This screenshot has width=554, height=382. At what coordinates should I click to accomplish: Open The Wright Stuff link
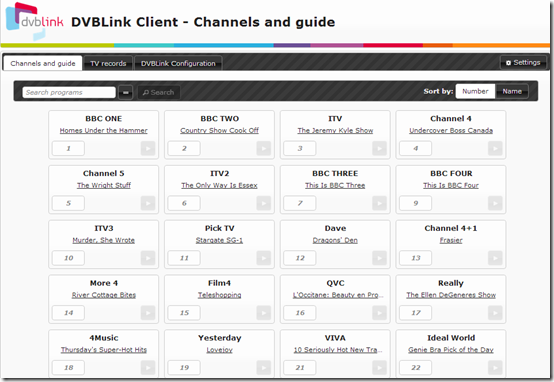coord(104,185)
